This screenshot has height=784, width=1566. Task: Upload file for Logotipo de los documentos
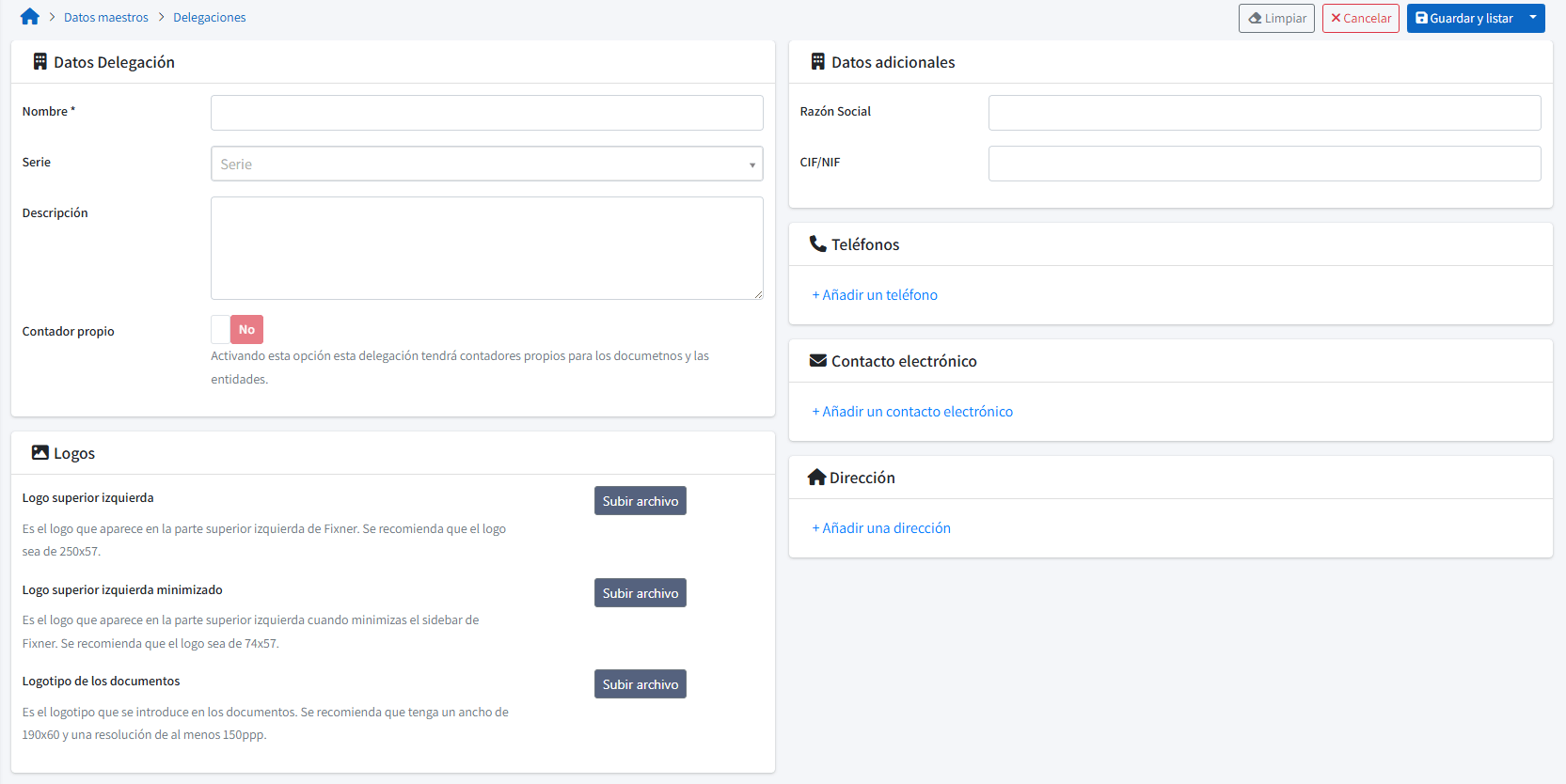click(x=640, y=684)
